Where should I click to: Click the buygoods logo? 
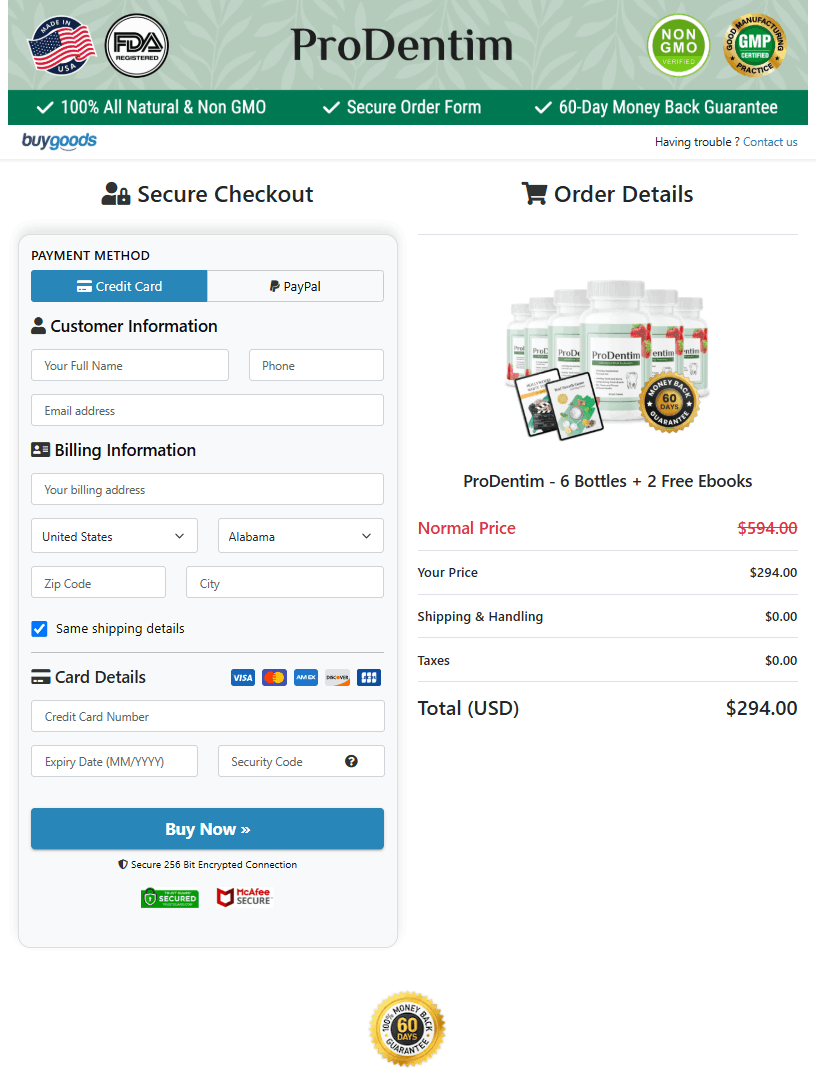click(60, 141)
